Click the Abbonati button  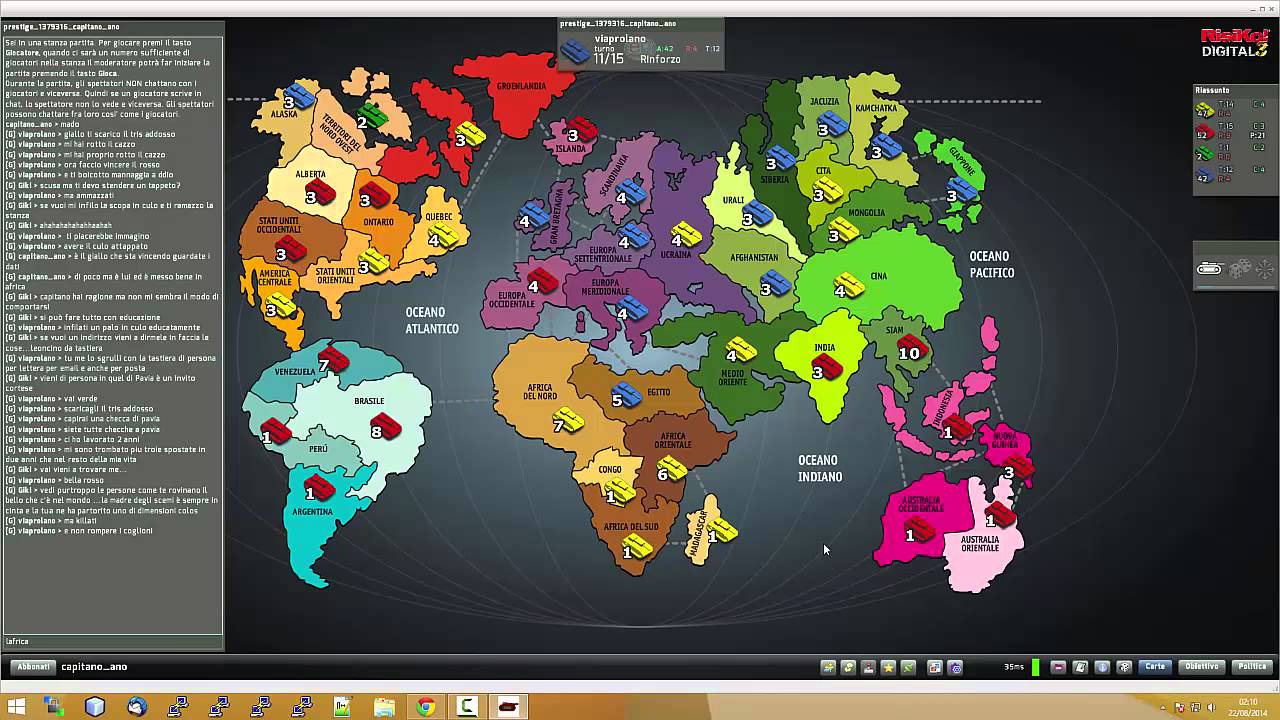[x=33, y=667]
